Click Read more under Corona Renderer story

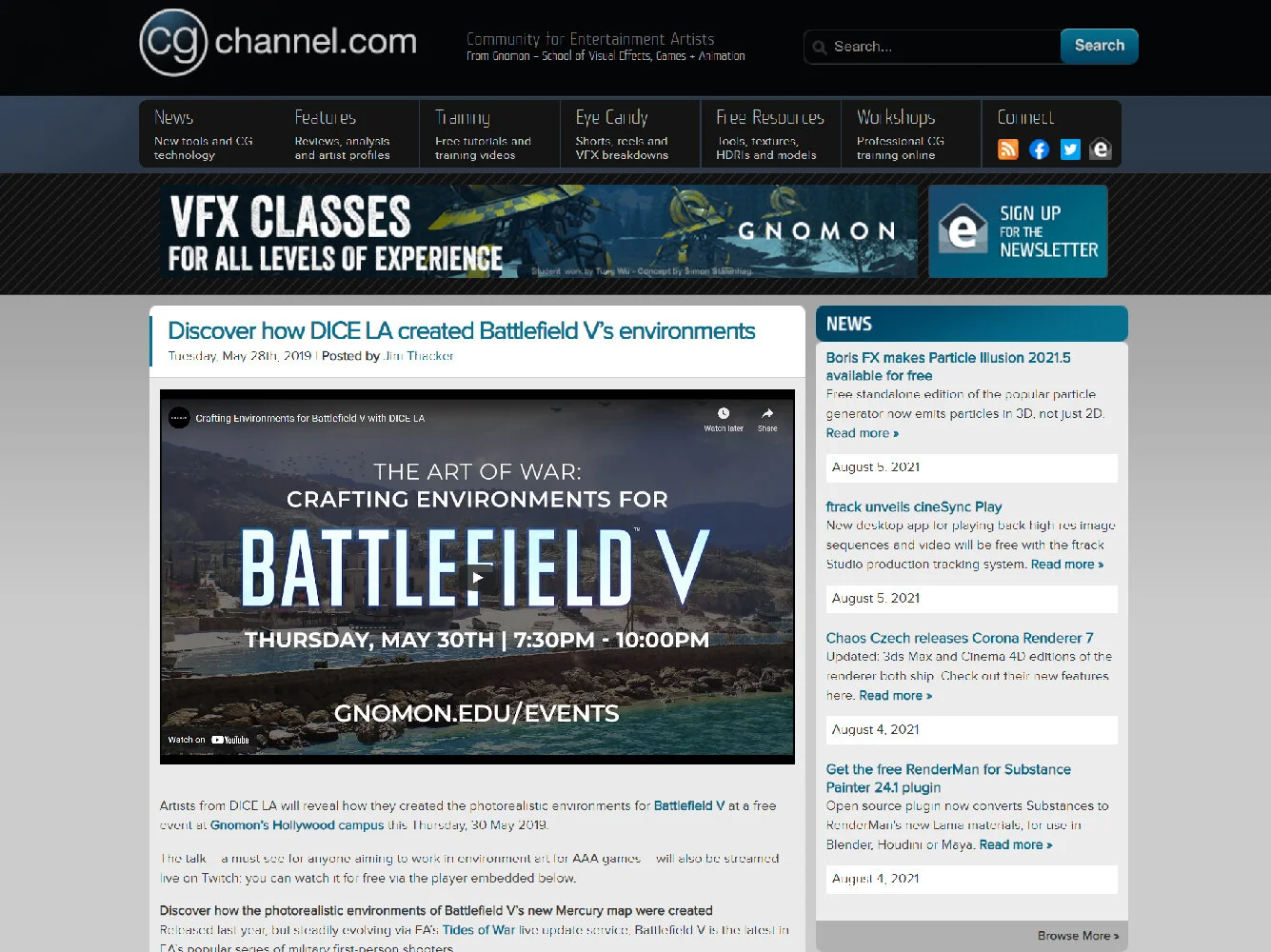[895, 696]
